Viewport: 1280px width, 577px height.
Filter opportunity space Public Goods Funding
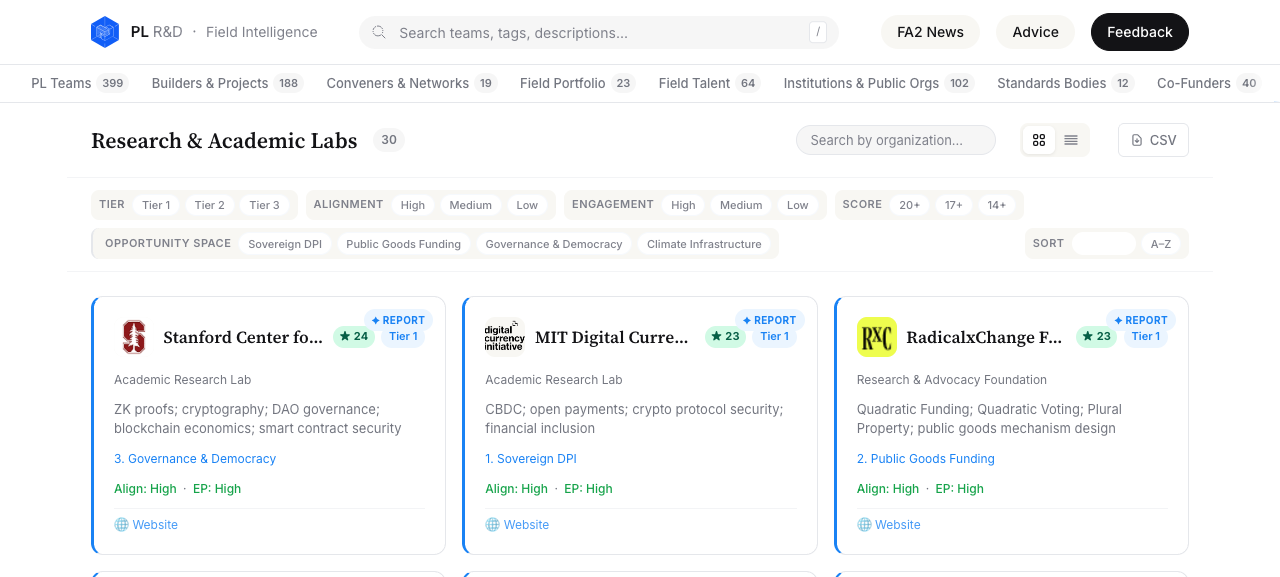coord(403,244)
